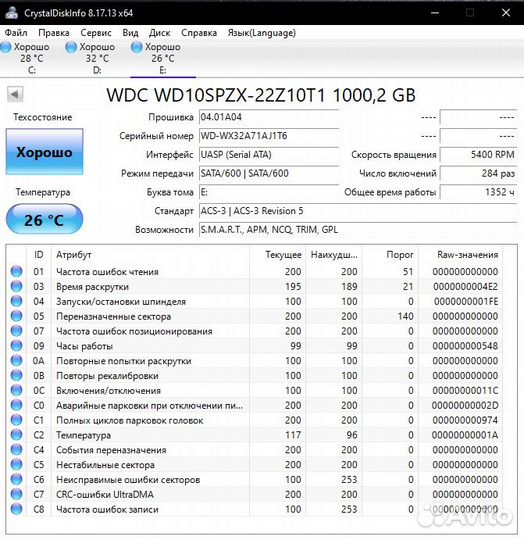Click status orb for attribute 0A
524x540 pixels.
16,360
